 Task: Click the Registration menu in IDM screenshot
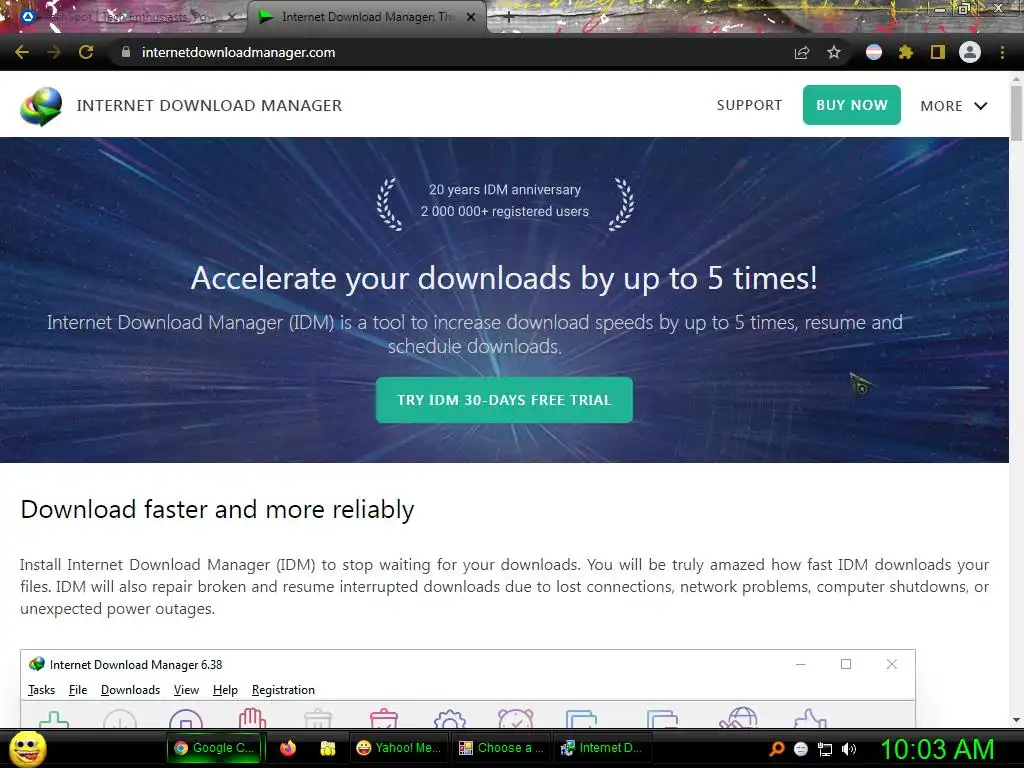[x=283, y=690]
